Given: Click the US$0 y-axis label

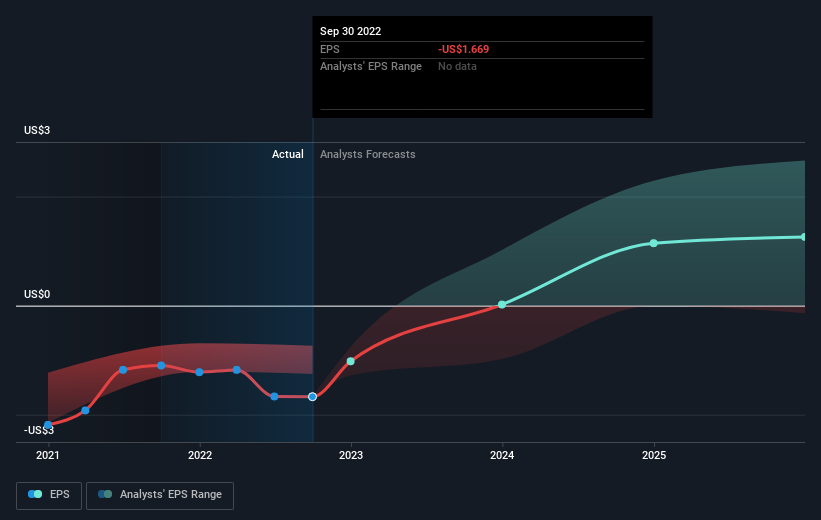Looking at the screenshot, I should tap(37, 294).
